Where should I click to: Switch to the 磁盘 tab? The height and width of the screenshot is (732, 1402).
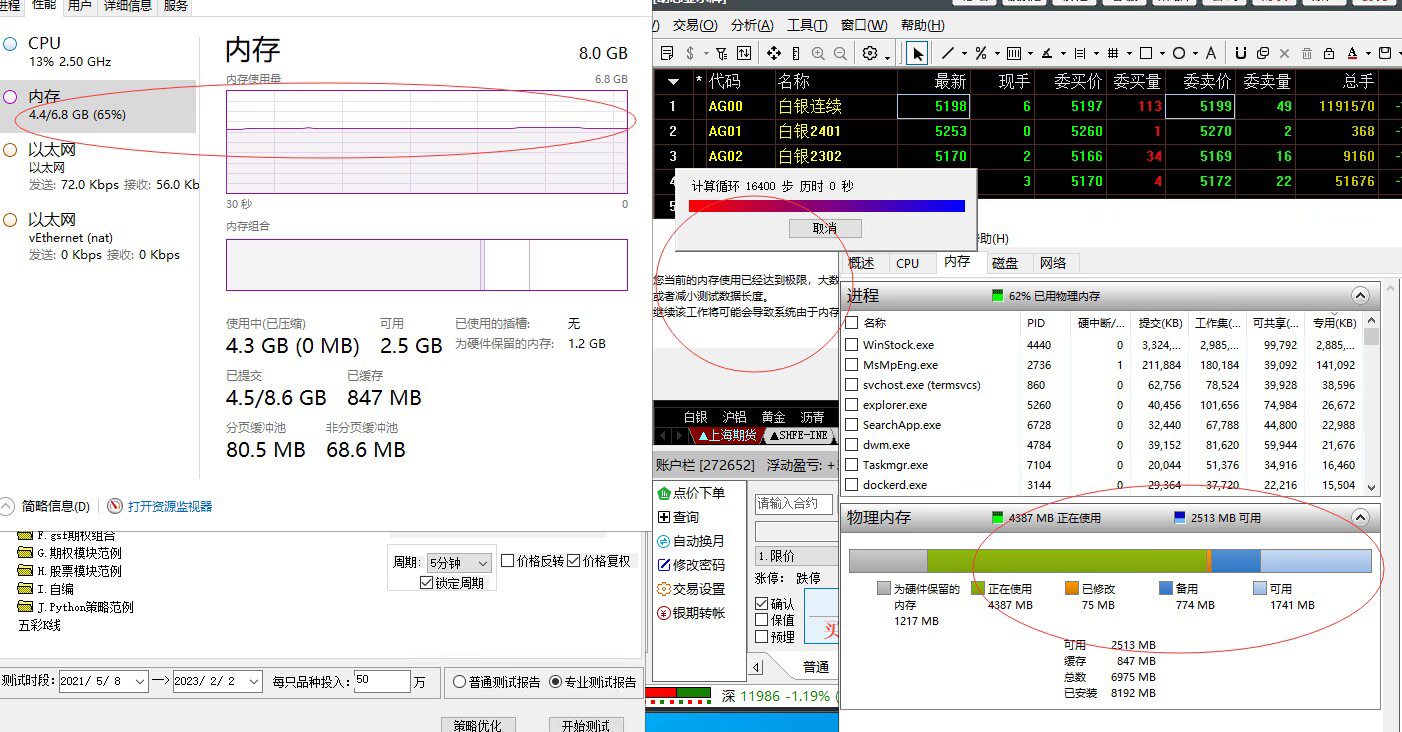[1005, 262]
